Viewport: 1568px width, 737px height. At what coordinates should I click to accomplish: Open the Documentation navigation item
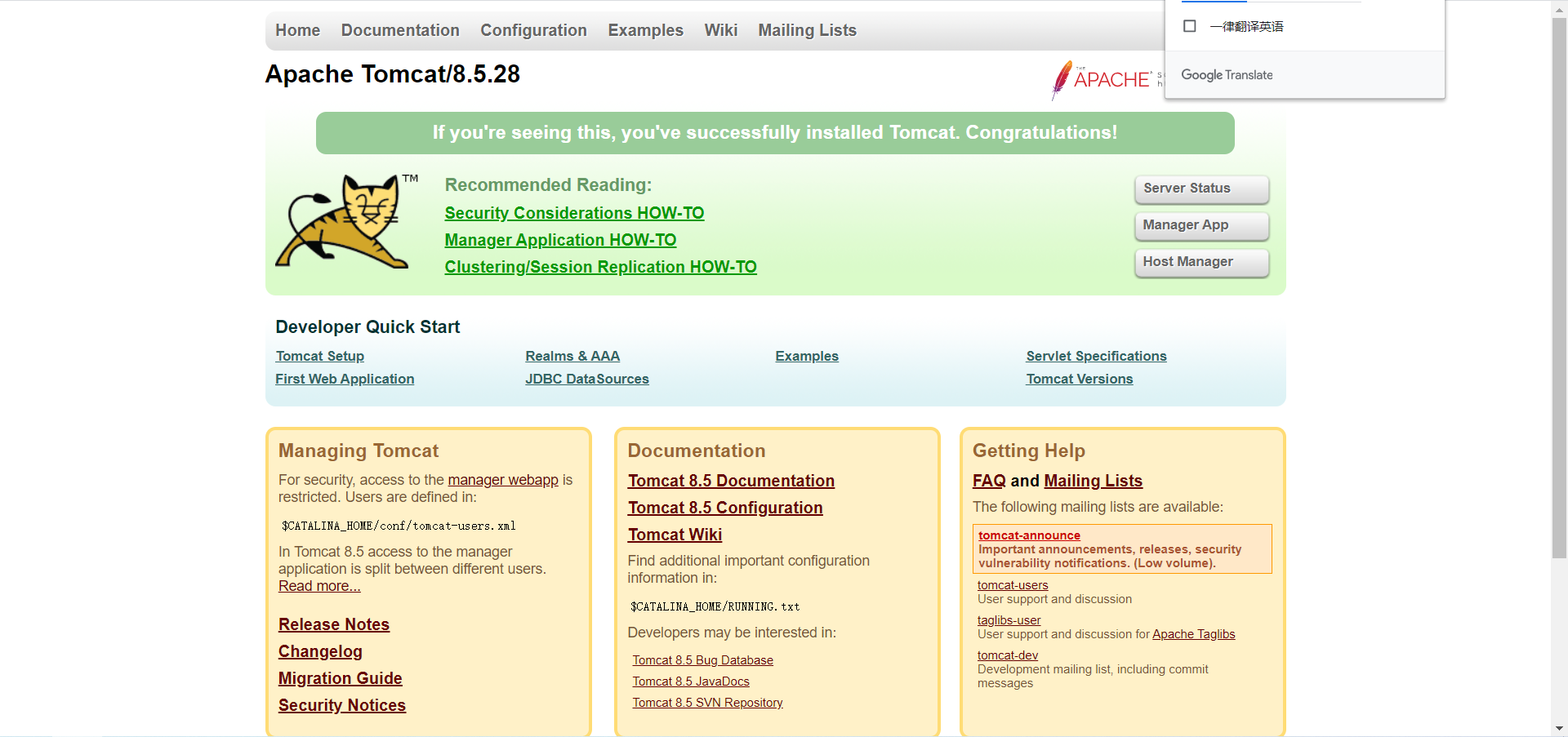pyautogui.click(x=400, y=30)
